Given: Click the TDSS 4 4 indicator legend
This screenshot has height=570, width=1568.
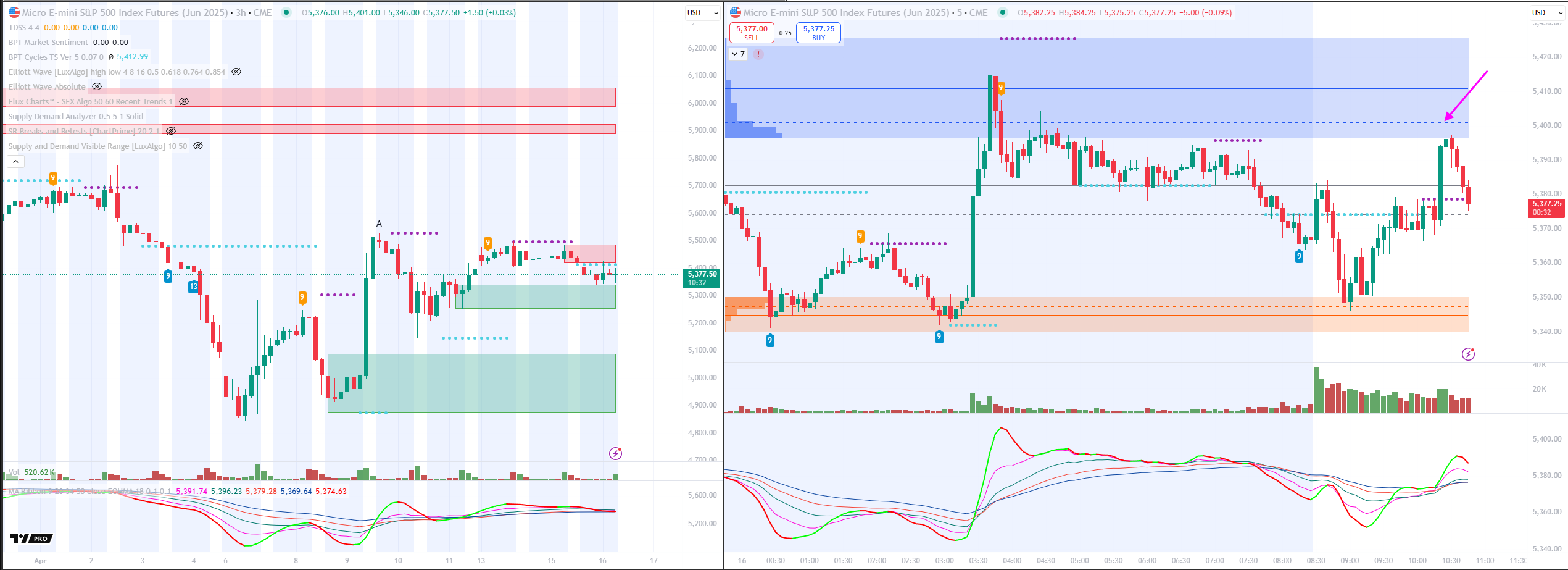Looking at the screenshot, I should [x=24, y=27].
